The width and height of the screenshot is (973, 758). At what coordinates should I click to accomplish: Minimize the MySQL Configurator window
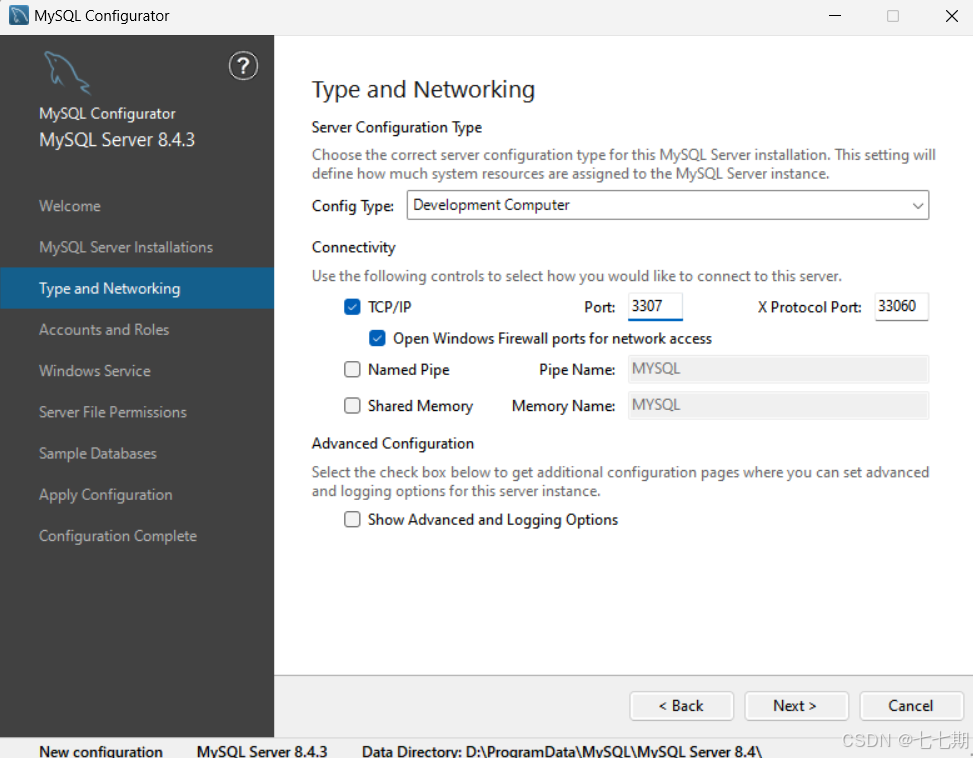point(835,16)
